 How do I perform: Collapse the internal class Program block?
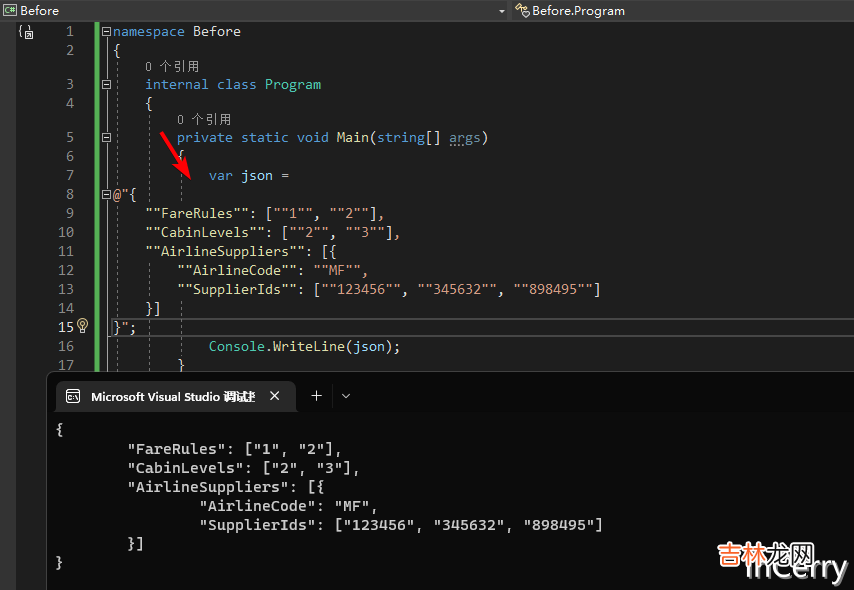(106, 85)
